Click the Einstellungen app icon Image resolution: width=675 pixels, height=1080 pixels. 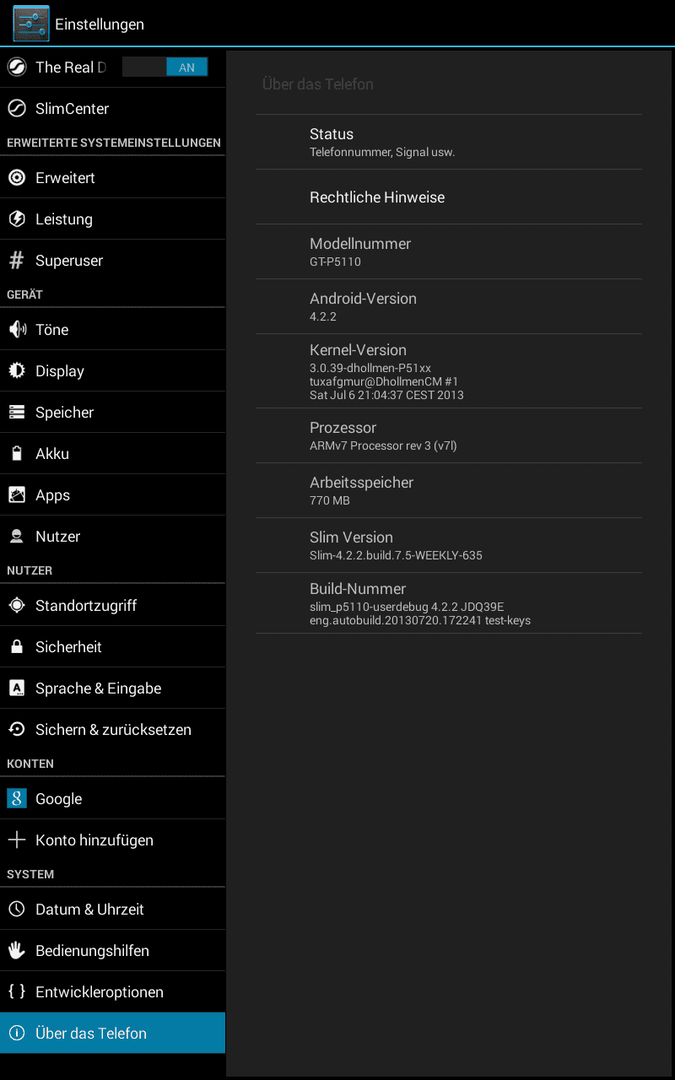click(31, 23)
